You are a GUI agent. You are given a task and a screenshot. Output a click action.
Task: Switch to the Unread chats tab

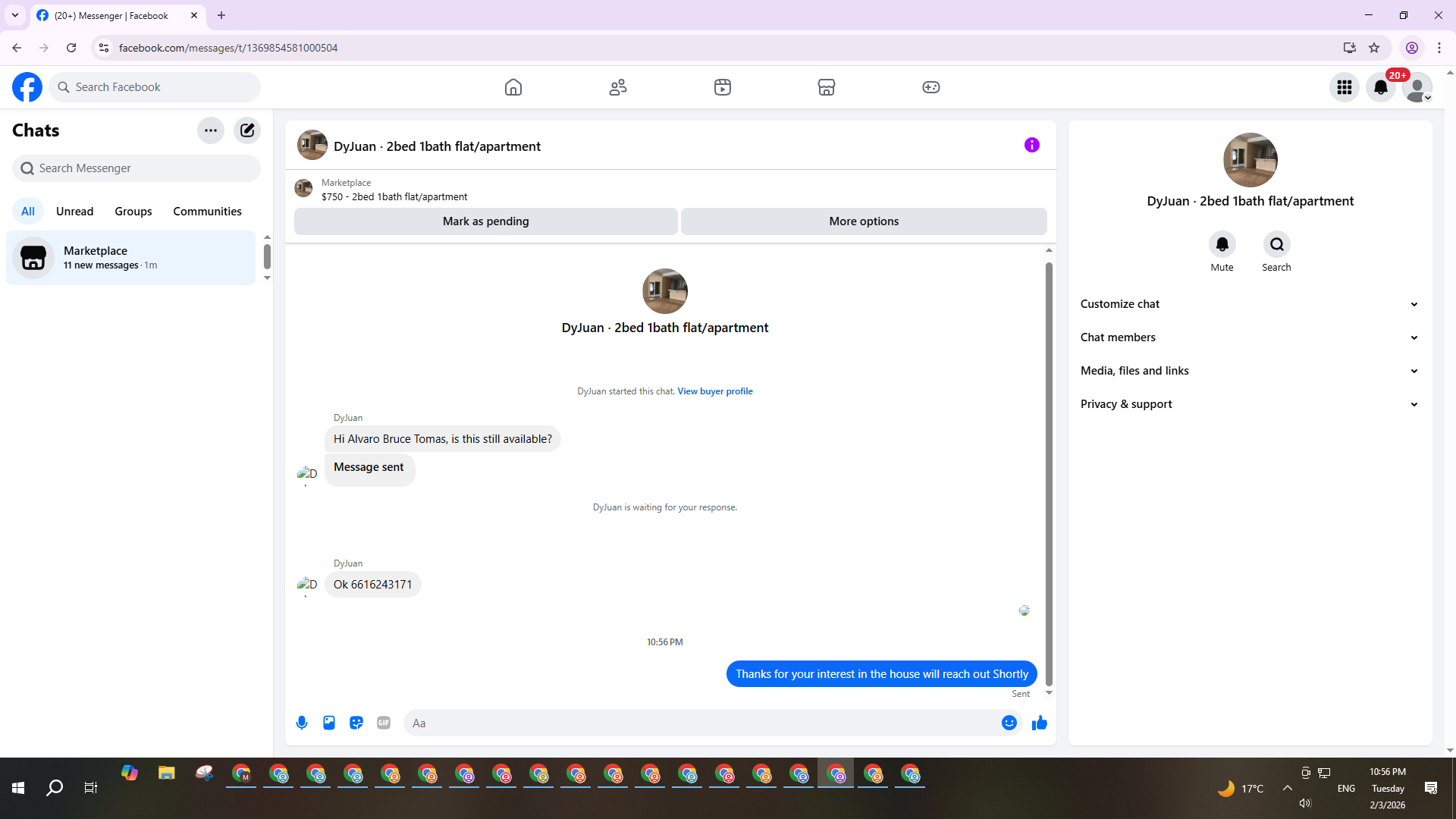(74, 212)
